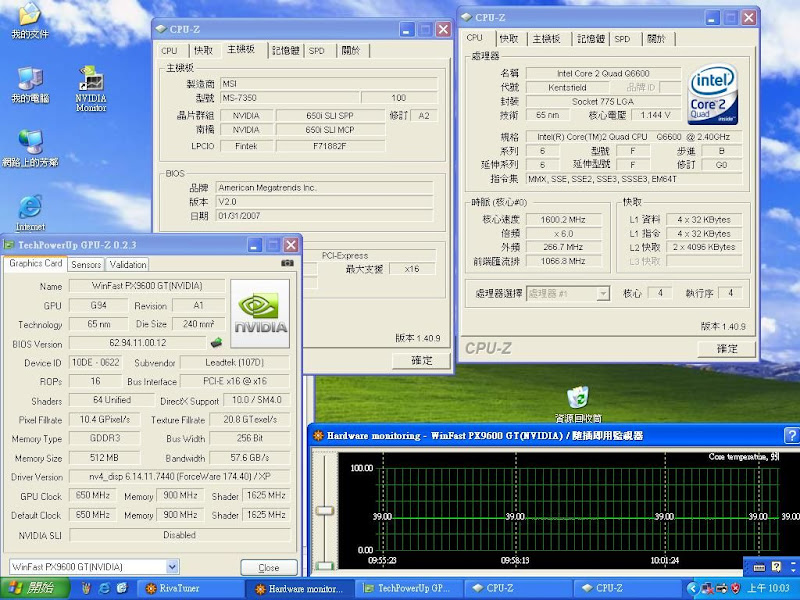This screenshot has width=800, height=600.
Task: Switch to the Sensors tab in GPU-Z
Action: 86,264
